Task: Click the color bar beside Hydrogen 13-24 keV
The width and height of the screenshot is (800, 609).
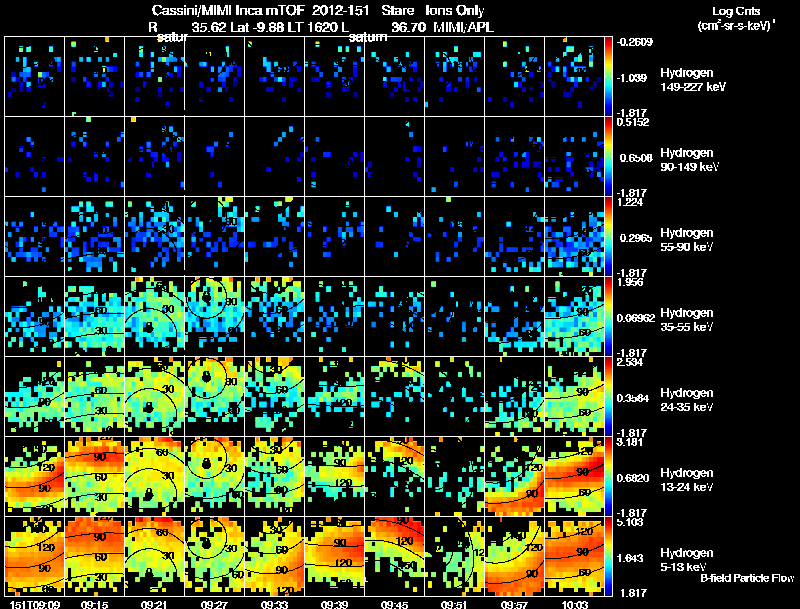Action: (x=608, y=477)
